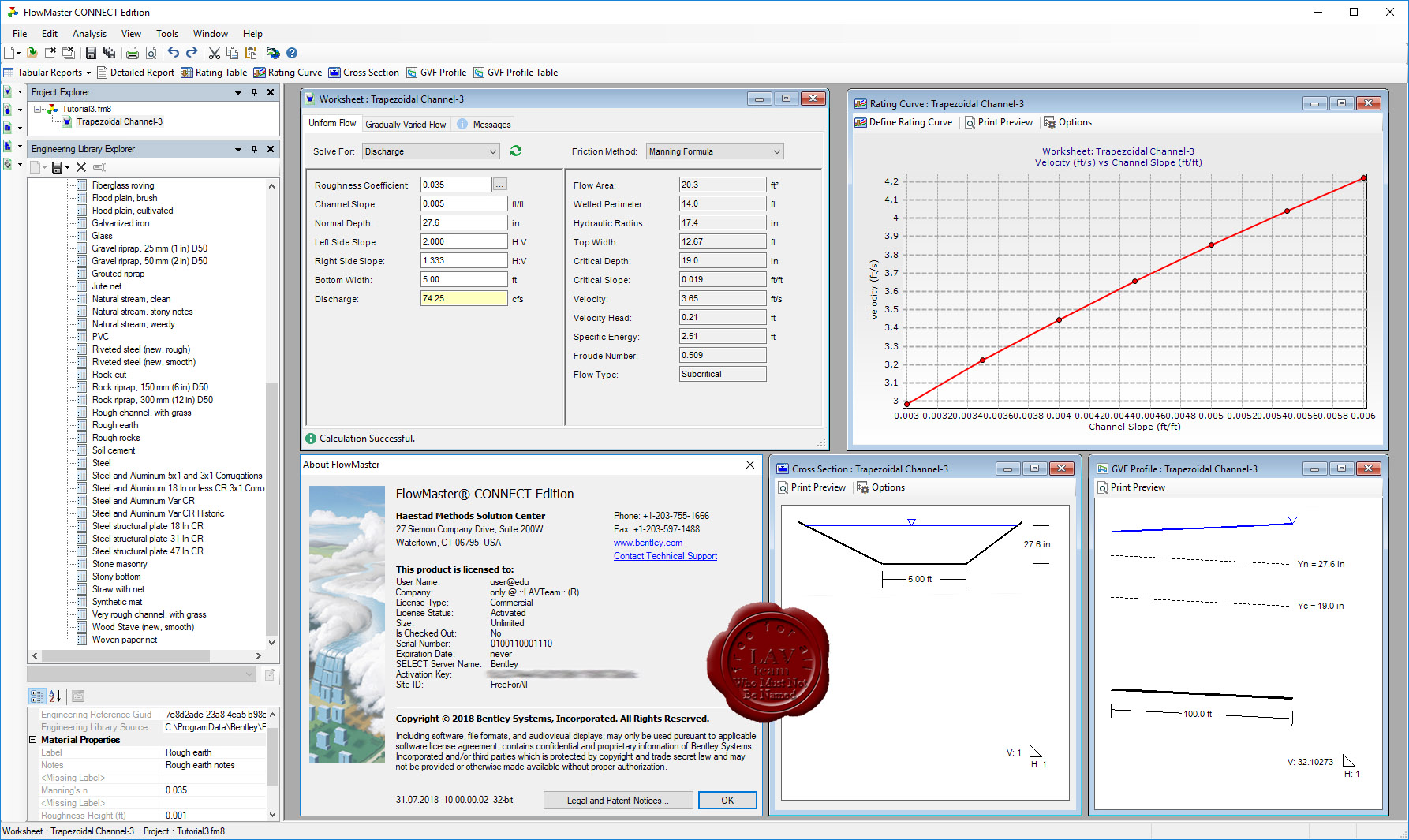Click the Print Preview magnifier icon
The image size is (1409, 840).
tap(151, 53)
